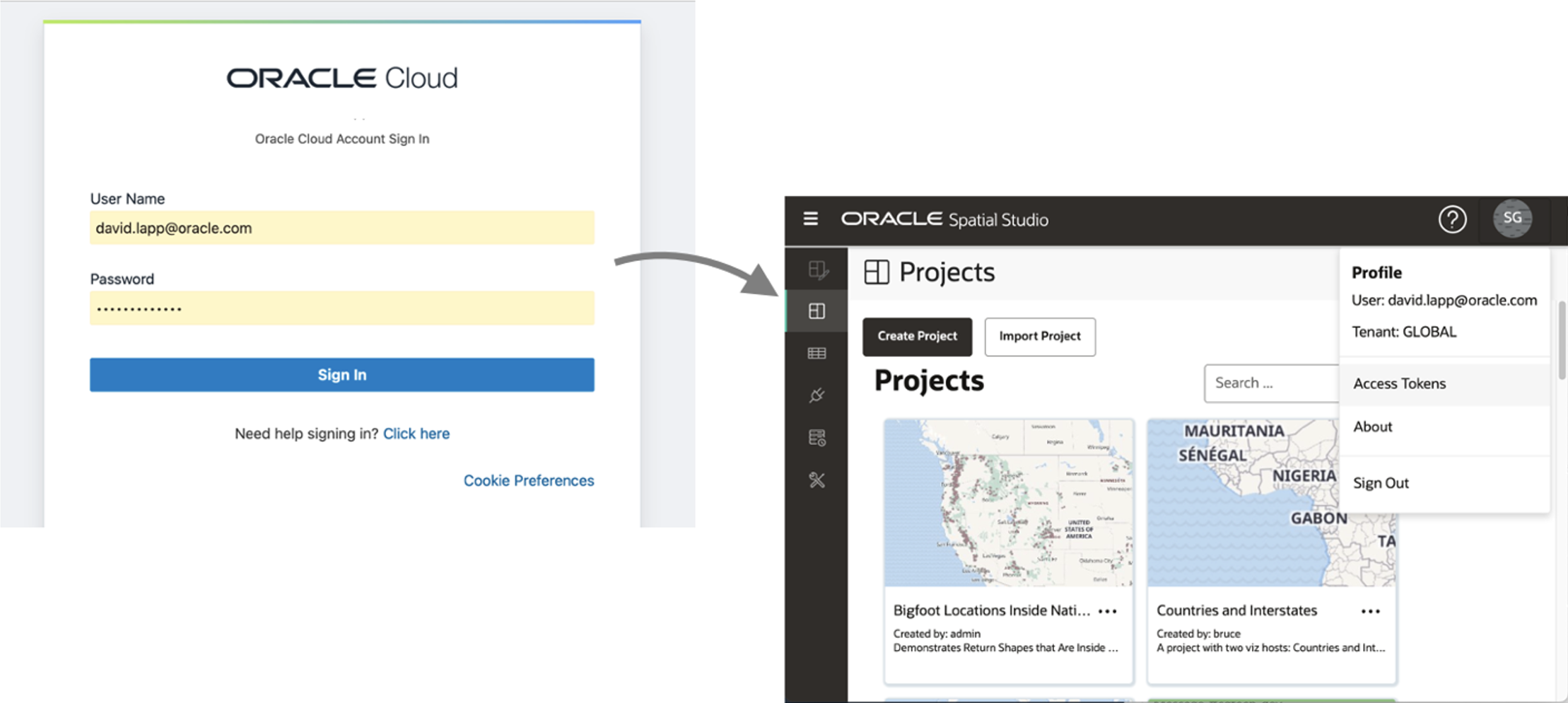1568x703 pixels.
Task: Choose About in the profile menu
Action: (x=1373, y=426)
